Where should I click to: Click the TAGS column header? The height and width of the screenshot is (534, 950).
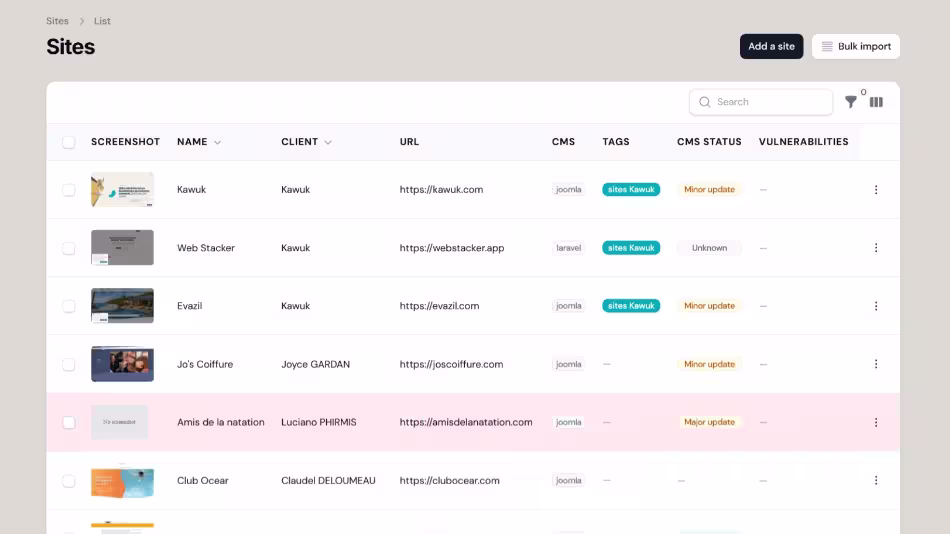pos(616,142)
